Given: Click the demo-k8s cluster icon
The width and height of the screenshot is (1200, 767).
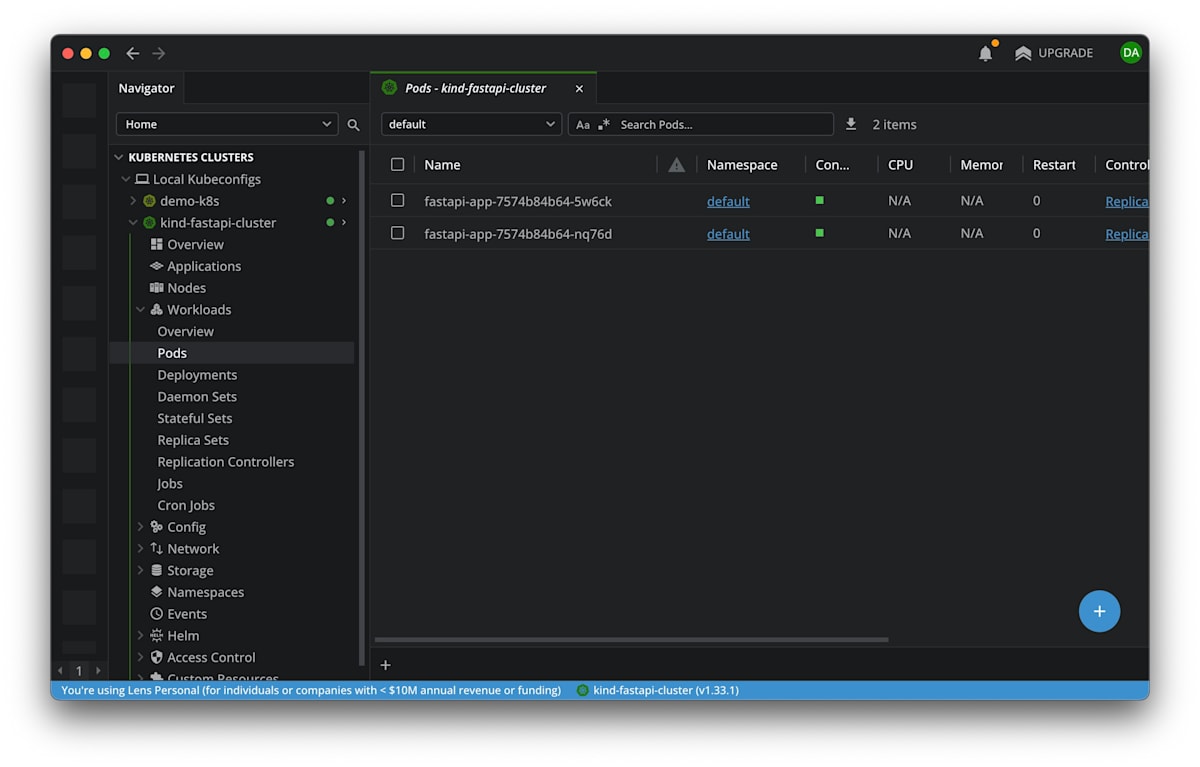Looking at the screenshot, I should coord(150,201).
